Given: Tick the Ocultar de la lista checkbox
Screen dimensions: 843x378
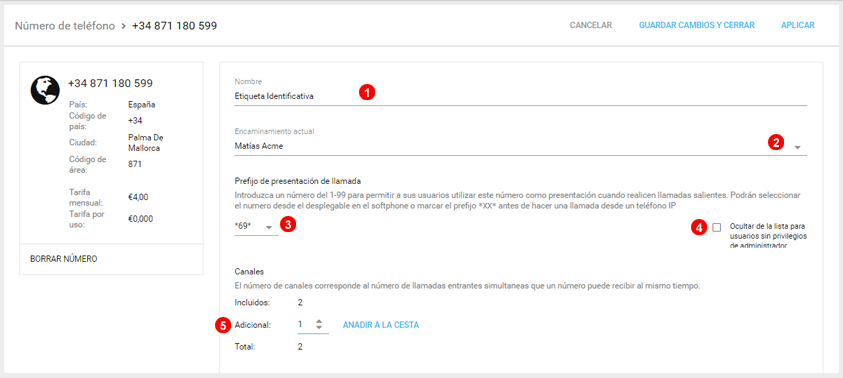Looking at the screenshot, I should tap(717, 227).
